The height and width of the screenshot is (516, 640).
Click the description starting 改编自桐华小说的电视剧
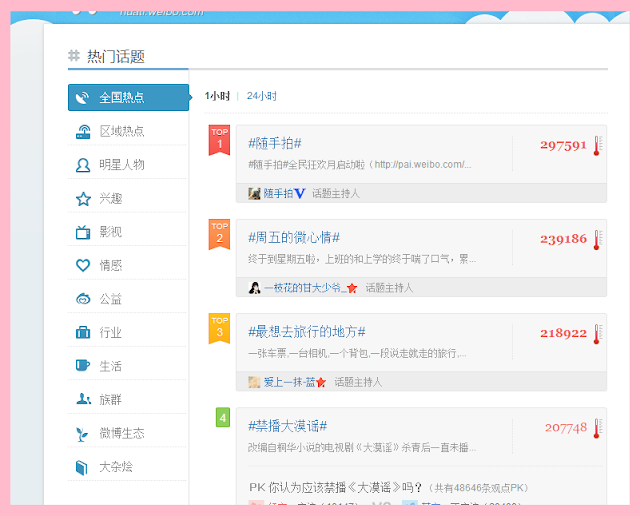362,448
